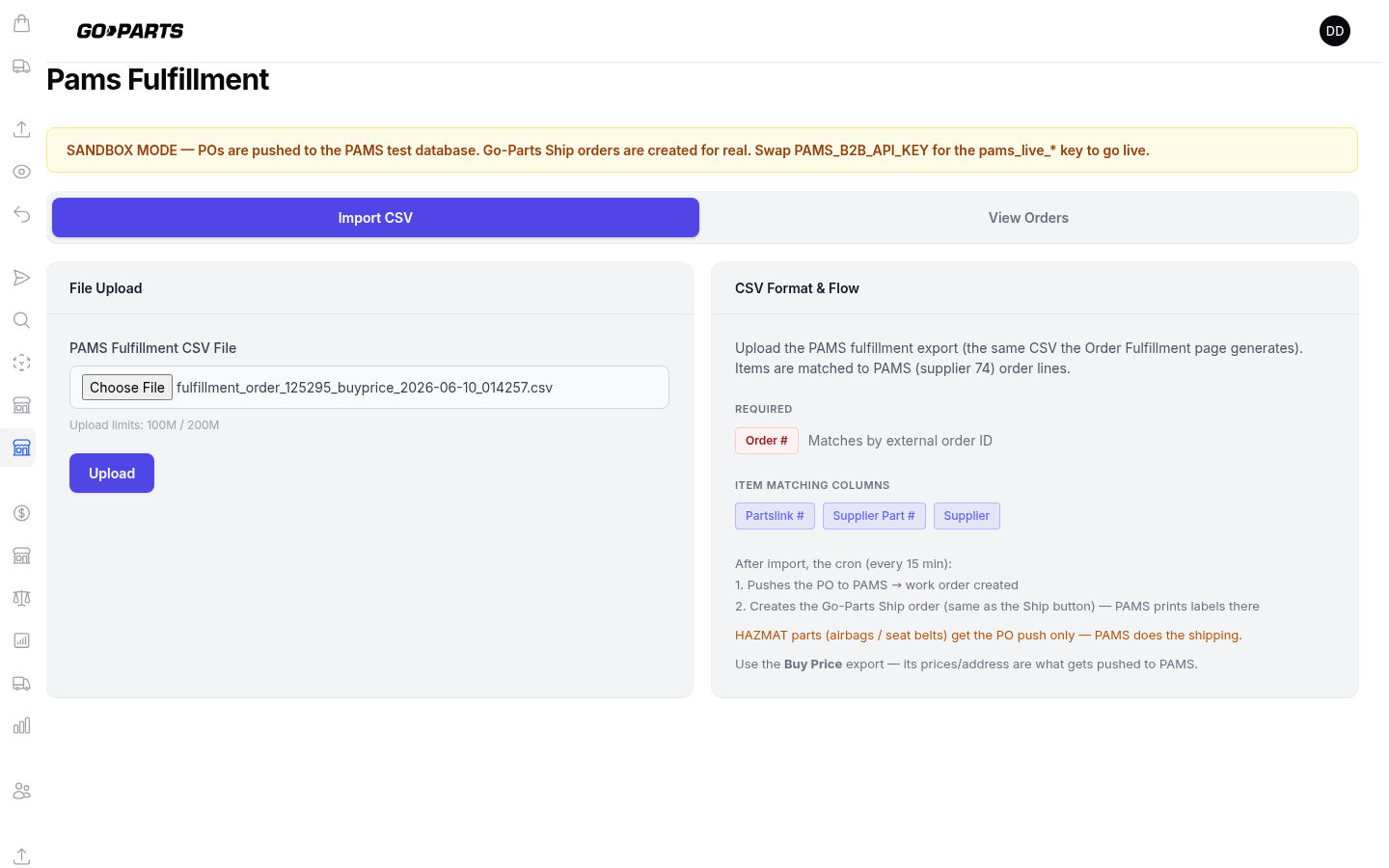Image resolution: width=1389 pixels, height=868 pixels.
Task: Click the Supplier Part # column badge
Action: pos(874,516)
